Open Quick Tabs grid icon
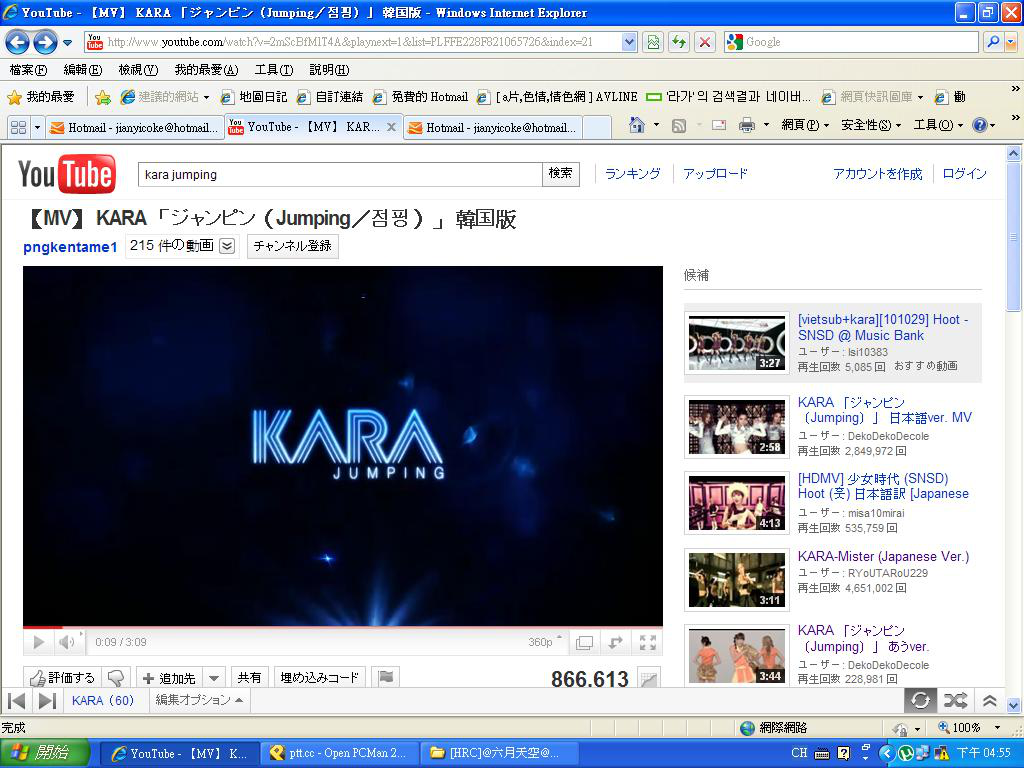This screenshot has width=1024, height=768. (19, 127)
